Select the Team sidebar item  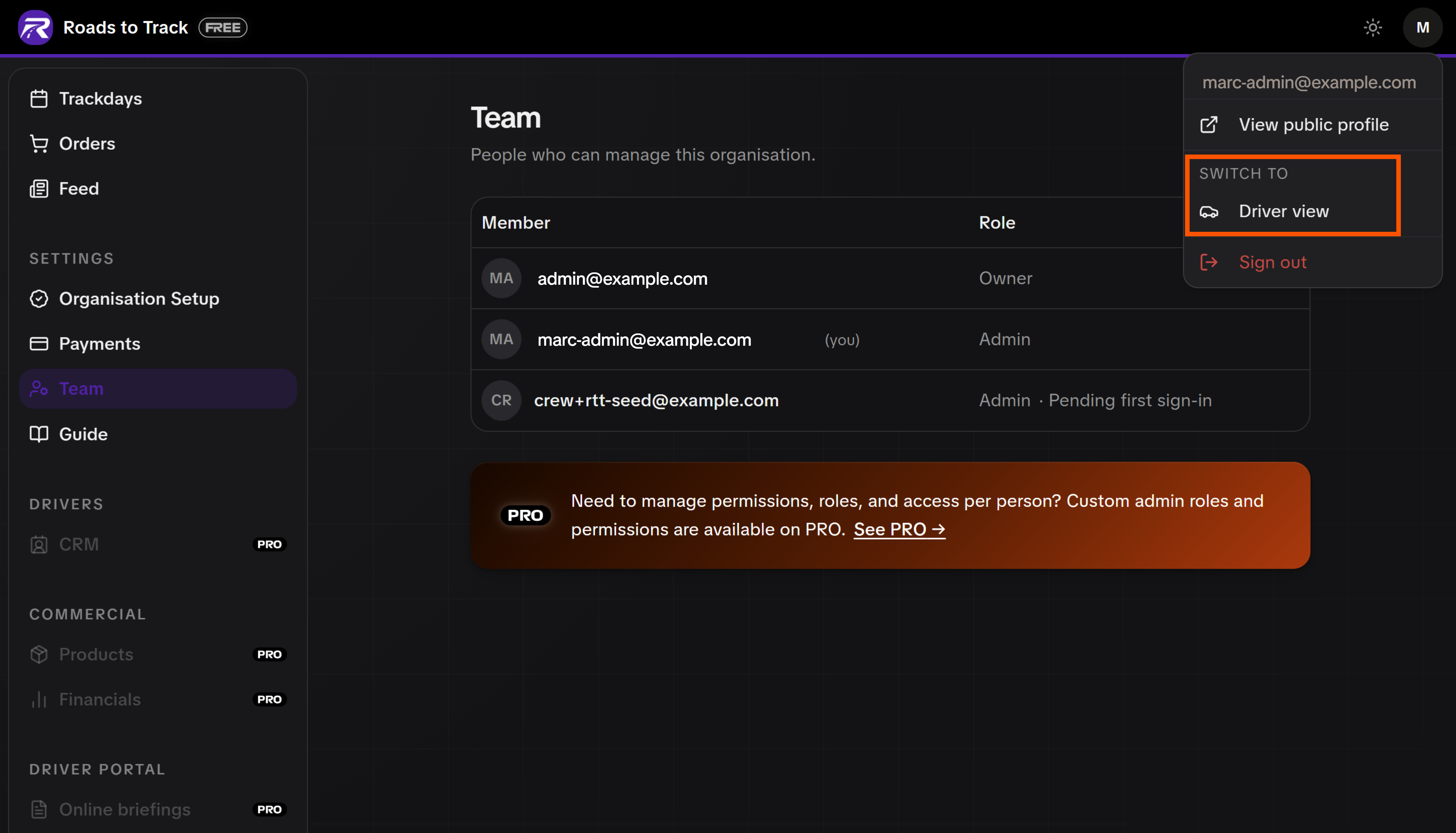click(x=157, y=389)
